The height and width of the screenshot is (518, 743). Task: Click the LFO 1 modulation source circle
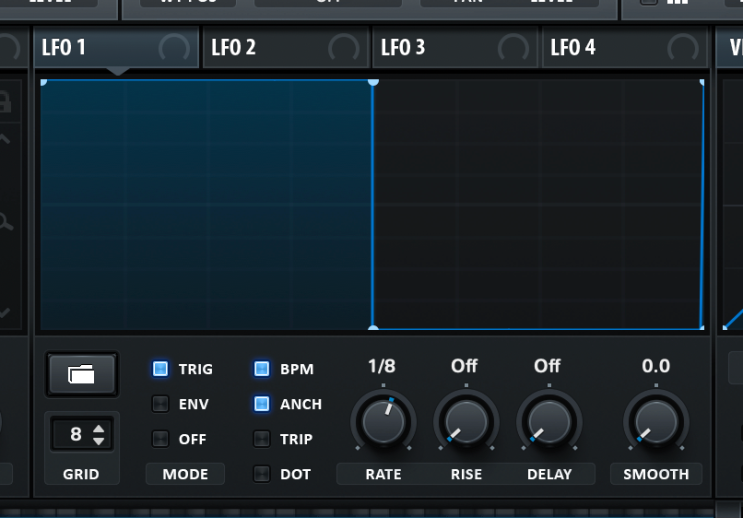(174, 47)
